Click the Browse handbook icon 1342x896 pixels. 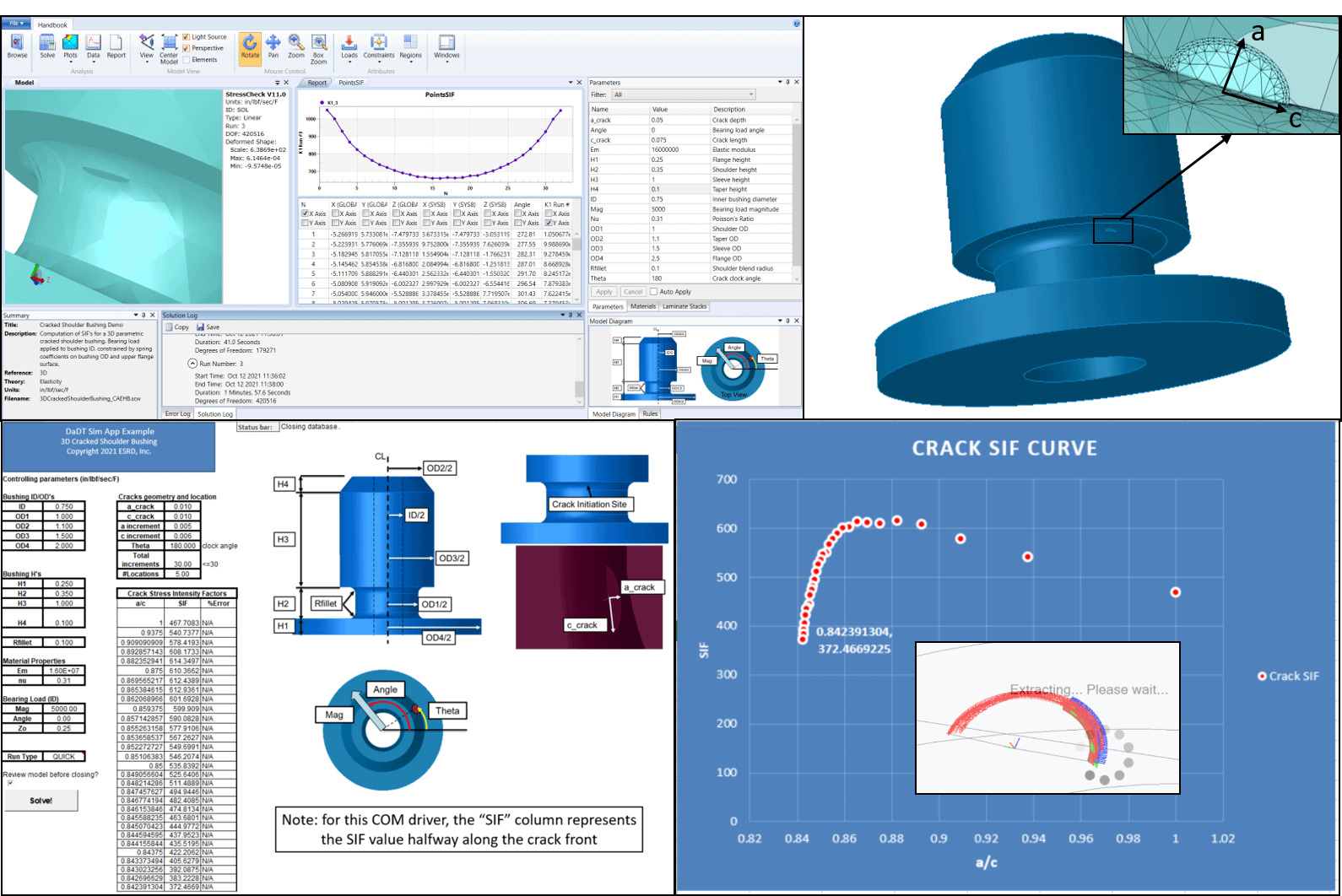click(17, 46)
